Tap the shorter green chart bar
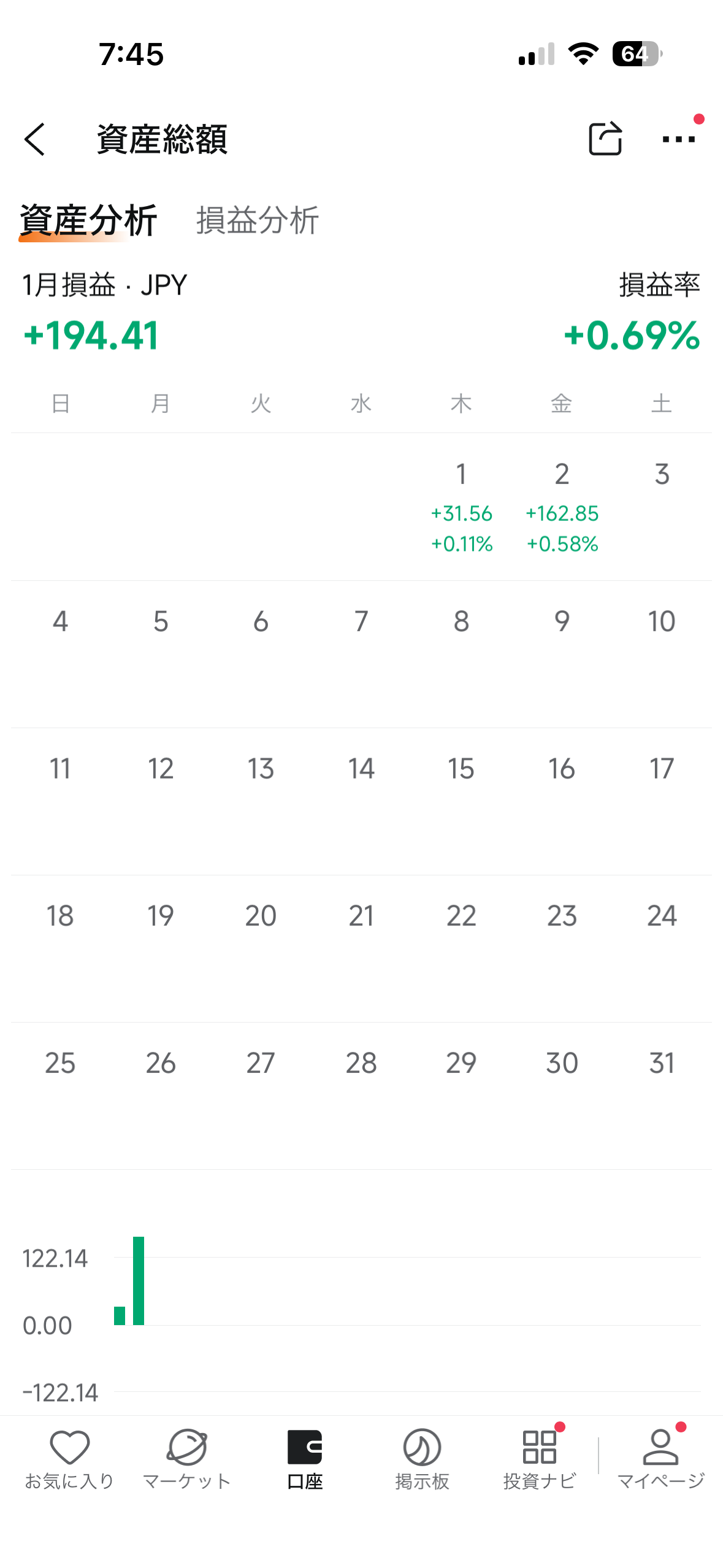Viewport: 723px width, 1568px height. pos(120,1315)
